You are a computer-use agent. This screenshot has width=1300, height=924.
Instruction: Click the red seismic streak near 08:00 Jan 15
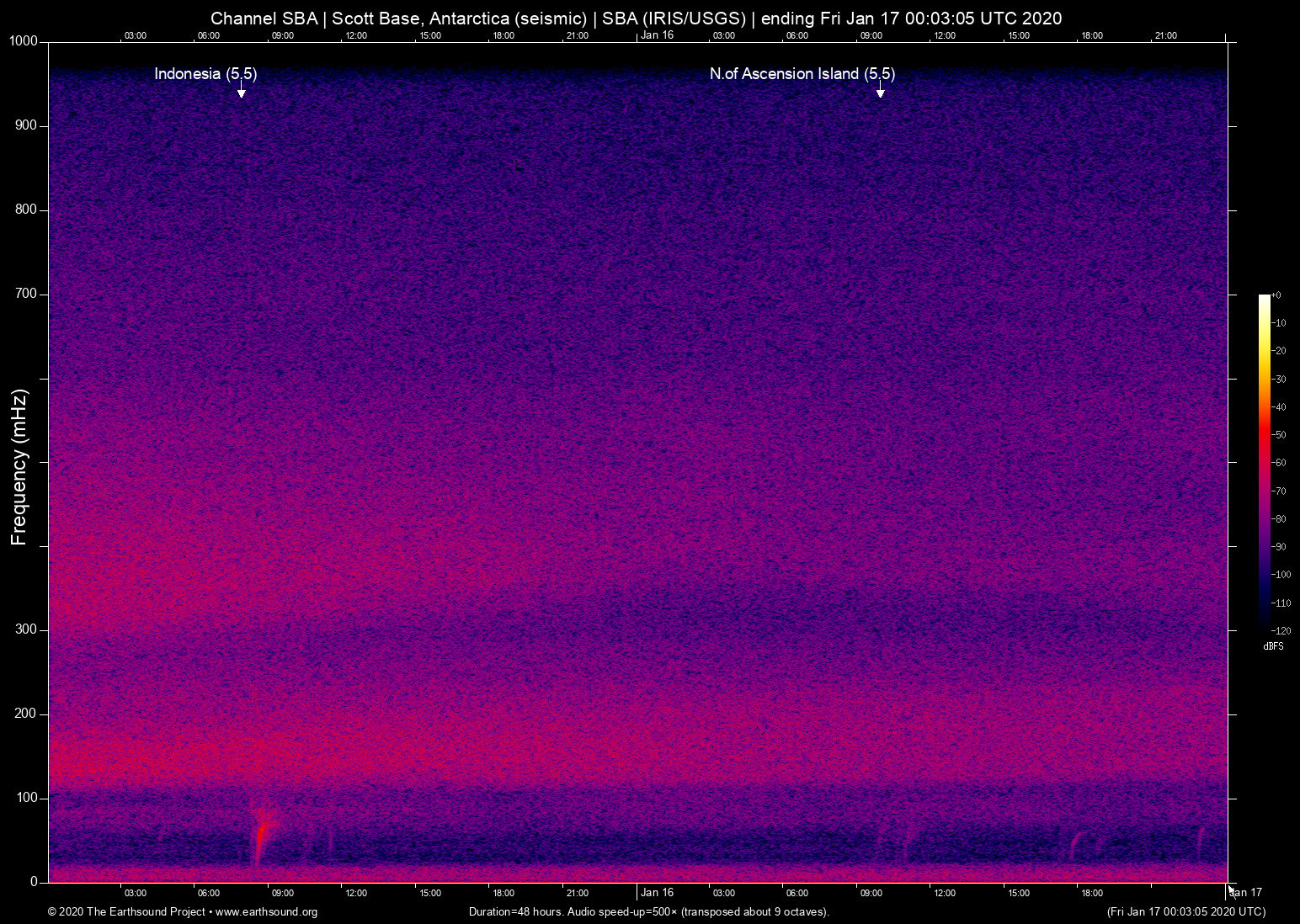point(261,833)
